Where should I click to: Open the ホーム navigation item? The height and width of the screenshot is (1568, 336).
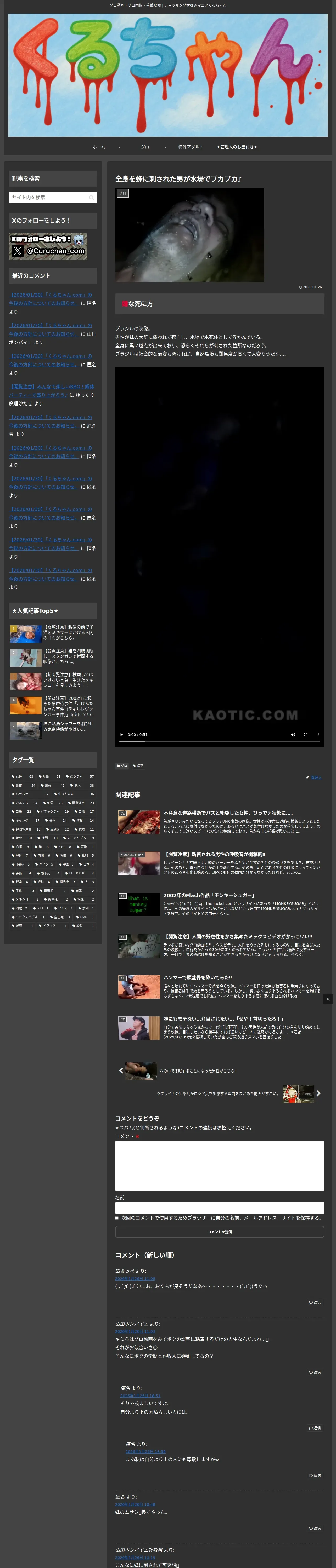pyautogui.click(x=99, y=147)
